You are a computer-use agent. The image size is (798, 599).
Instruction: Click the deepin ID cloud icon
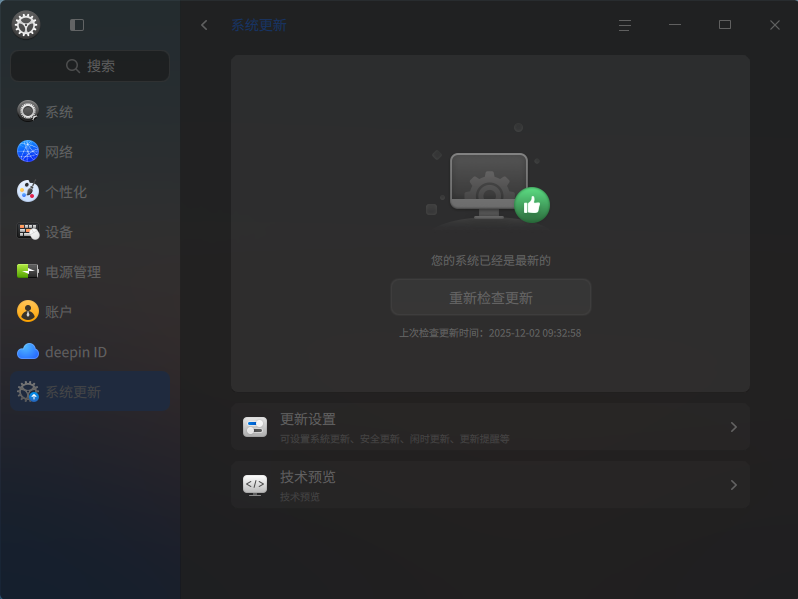[x=27, y=352]
